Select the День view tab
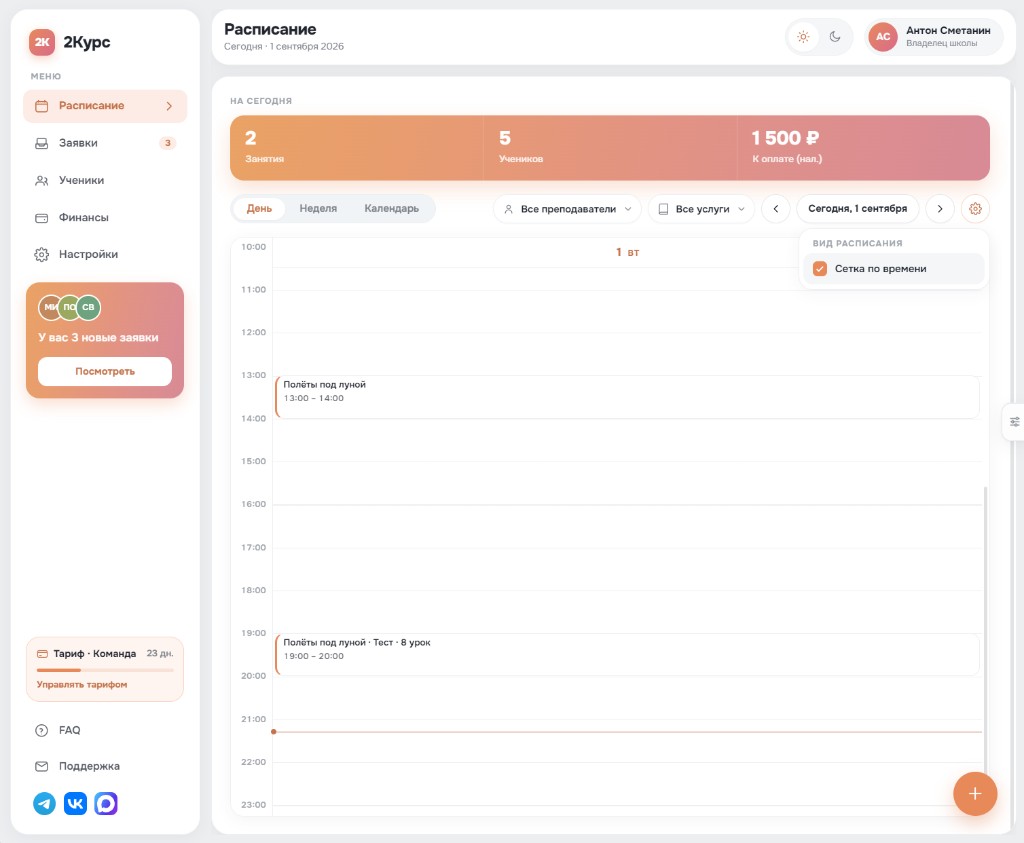The width and height of the screenshot is (1024, 843). click(259, 208)
